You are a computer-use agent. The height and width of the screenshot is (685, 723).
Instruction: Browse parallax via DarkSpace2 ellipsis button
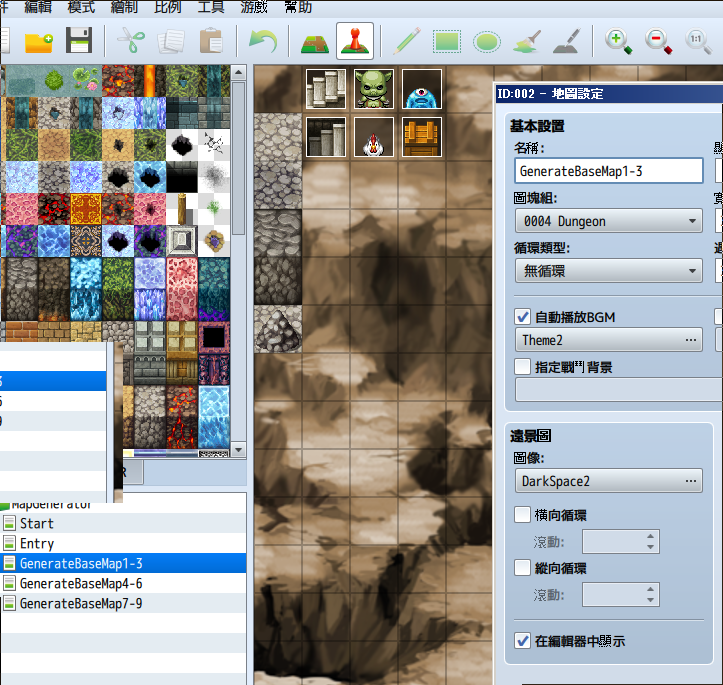tap(691, 481)
